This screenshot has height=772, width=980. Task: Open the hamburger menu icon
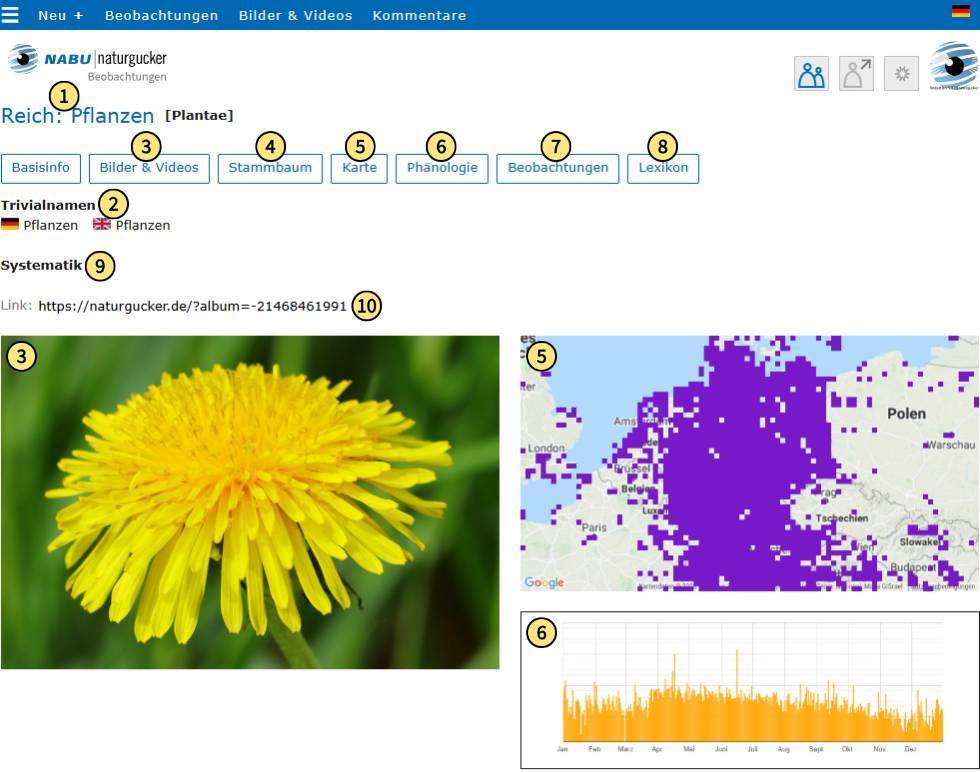point(10,14)
